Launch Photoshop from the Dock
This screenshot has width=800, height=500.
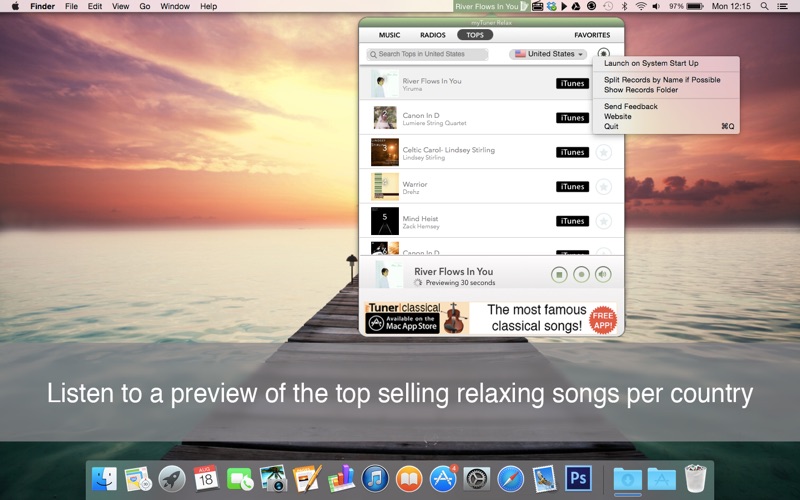point(578,479)
